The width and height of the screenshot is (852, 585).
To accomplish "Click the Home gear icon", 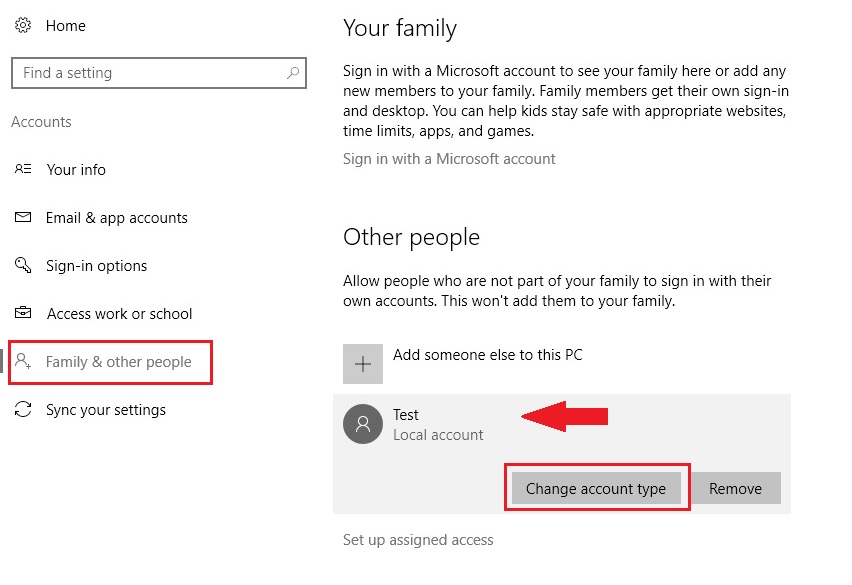I will pyautogui.click(x=24, y=26).
